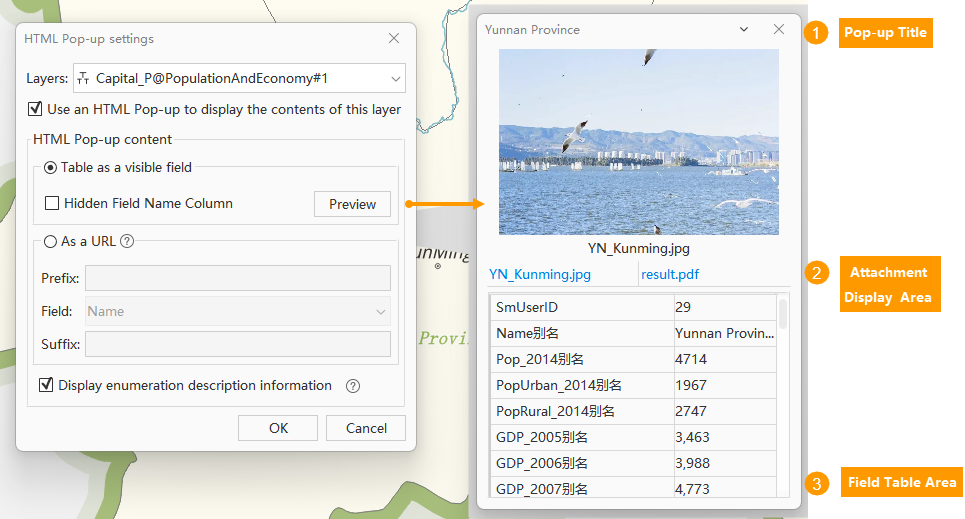Toggle Use an HTML Pop-up checkbox

[36, 109]
